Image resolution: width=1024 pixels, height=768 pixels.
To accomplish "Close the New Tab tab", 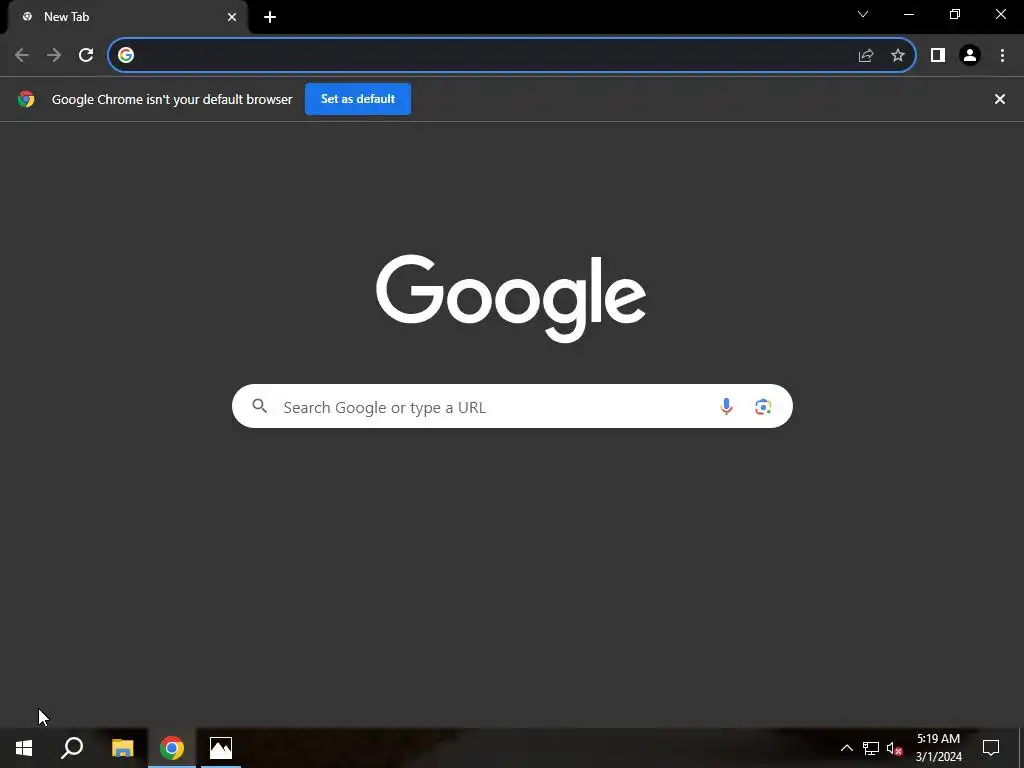I will (232, 17).
